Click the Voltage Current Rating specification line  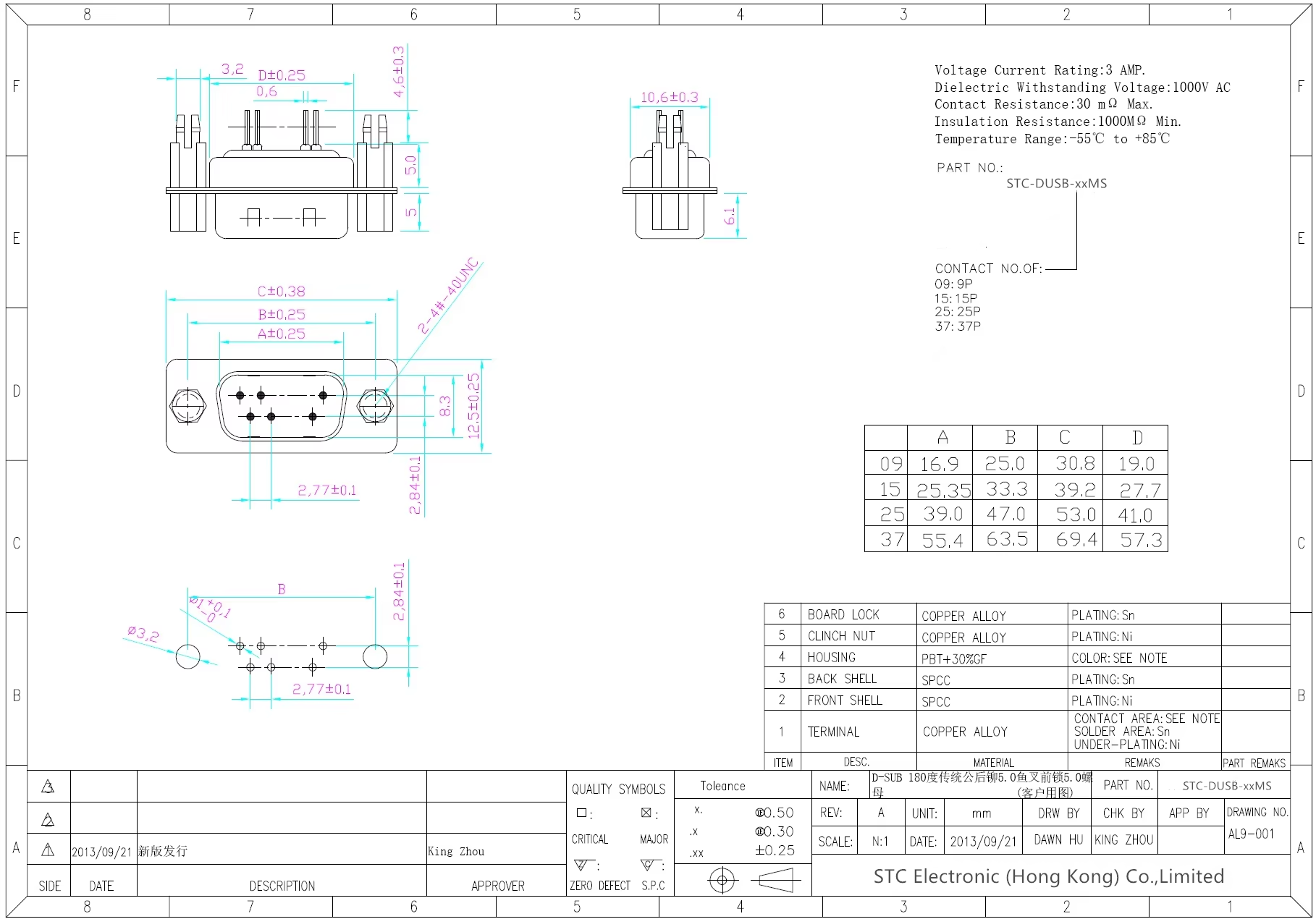(x=1039, y=70)
